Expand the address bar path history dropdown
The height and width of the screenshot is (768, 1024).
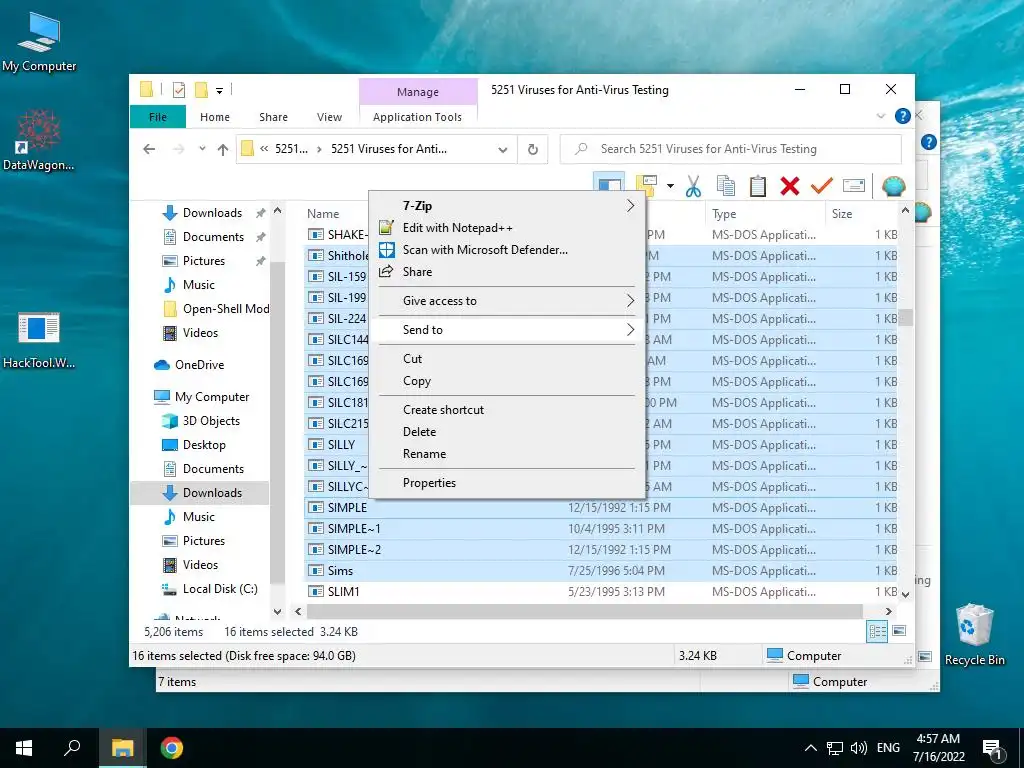pyautogui.click(x=503, y=150)
